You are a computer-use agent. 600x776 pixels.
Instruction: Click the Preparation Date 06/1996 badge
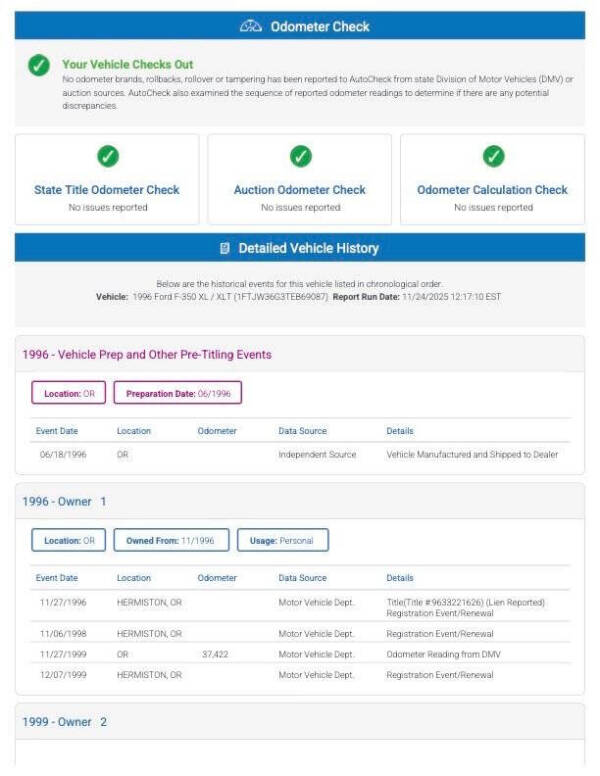click(178, 394)
